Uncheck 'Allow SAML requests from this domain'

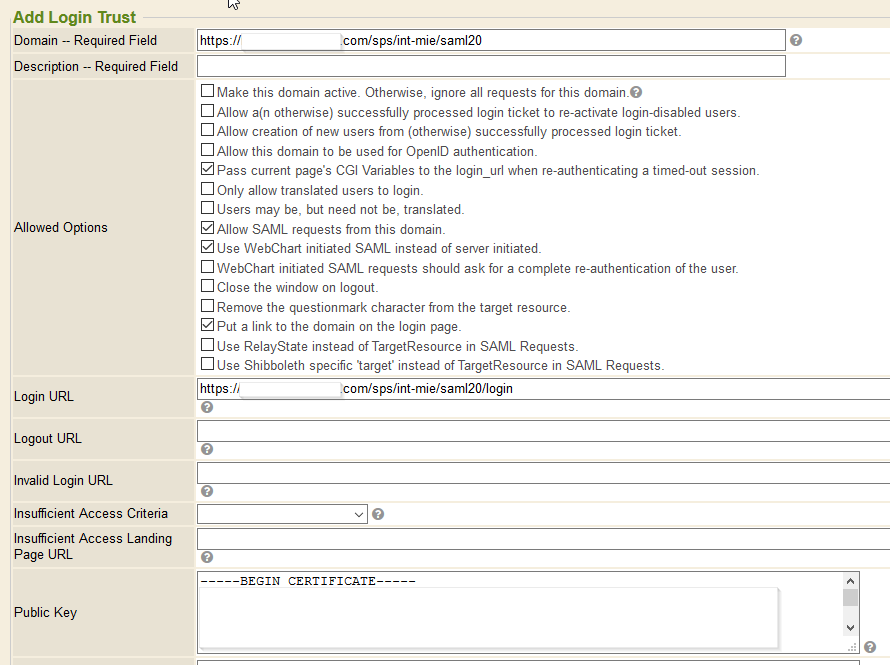pos(207,229)
